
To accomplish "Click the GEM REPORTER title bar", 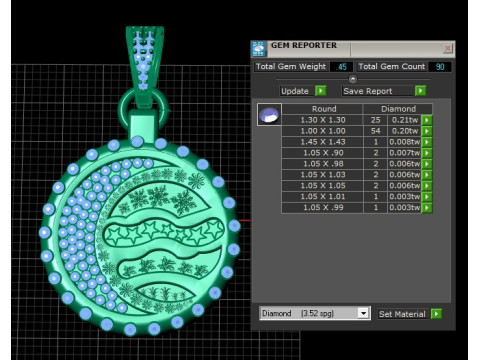I will pos(353,49).
